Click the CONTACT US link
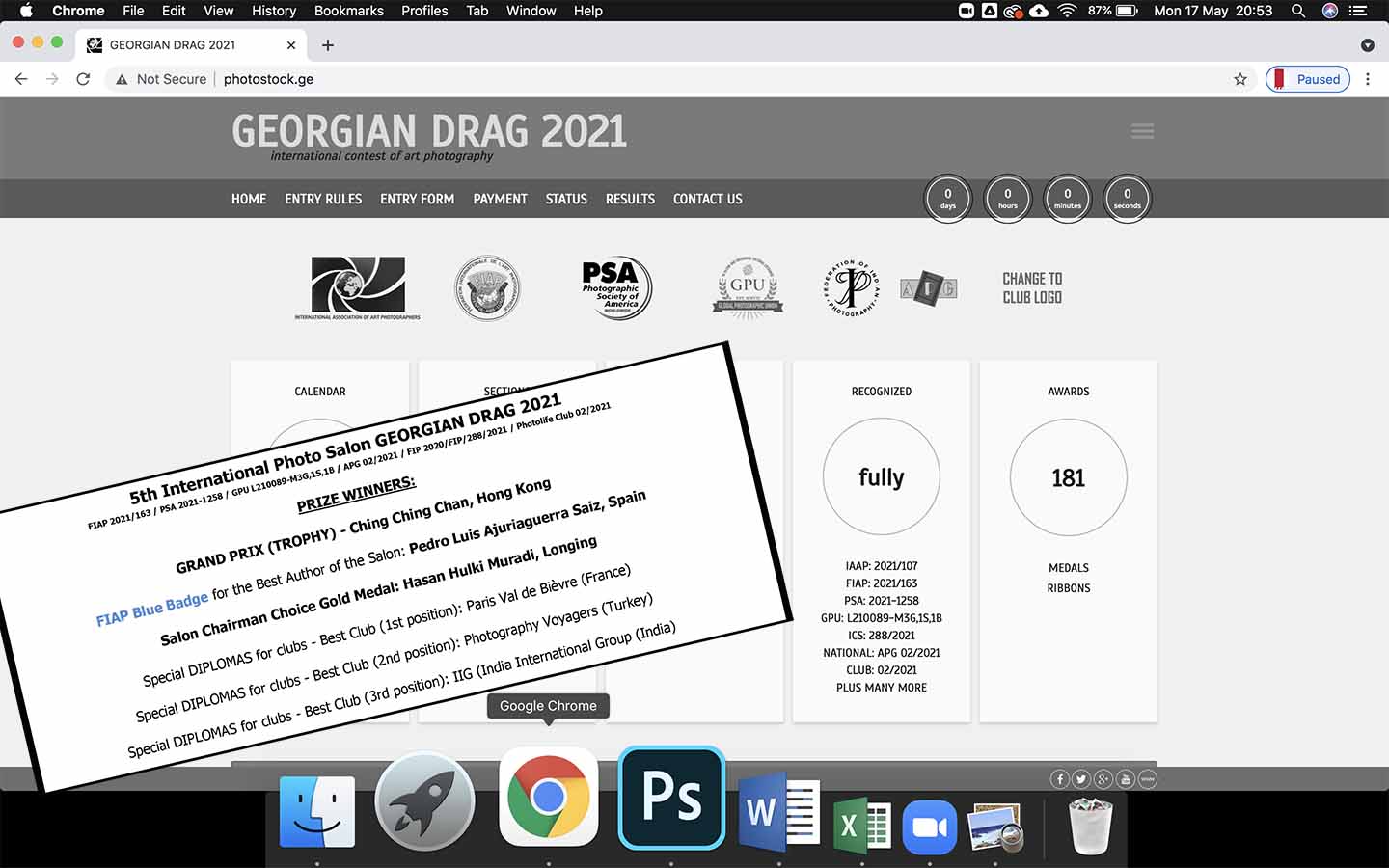 tap(707, 199)
